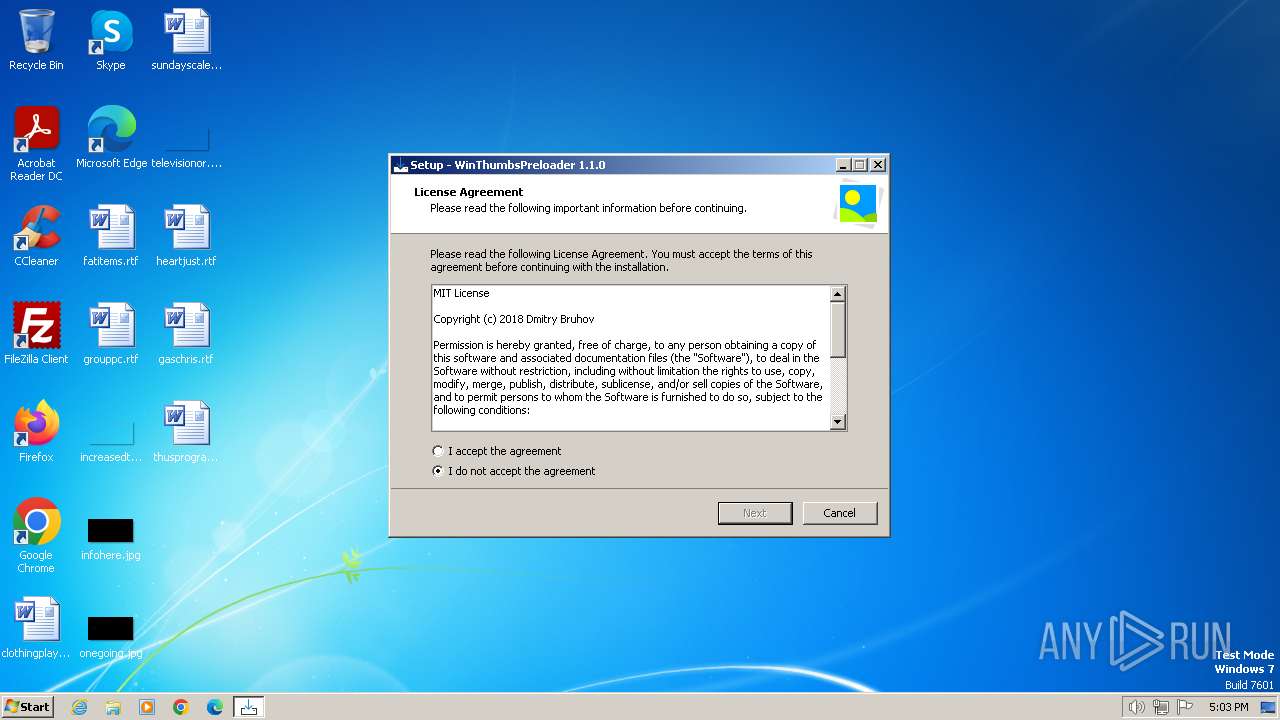The width and height of the screenshot is (1280, 720).
Task: Select sundayscale document icon
Action: (187, 40)
